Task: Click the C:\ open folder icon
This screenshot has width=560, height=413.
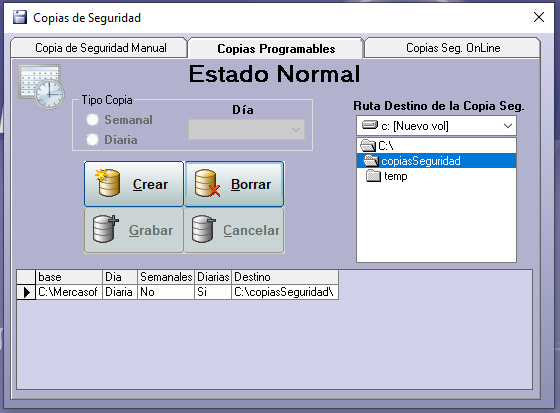Action: tap(368, 145)
